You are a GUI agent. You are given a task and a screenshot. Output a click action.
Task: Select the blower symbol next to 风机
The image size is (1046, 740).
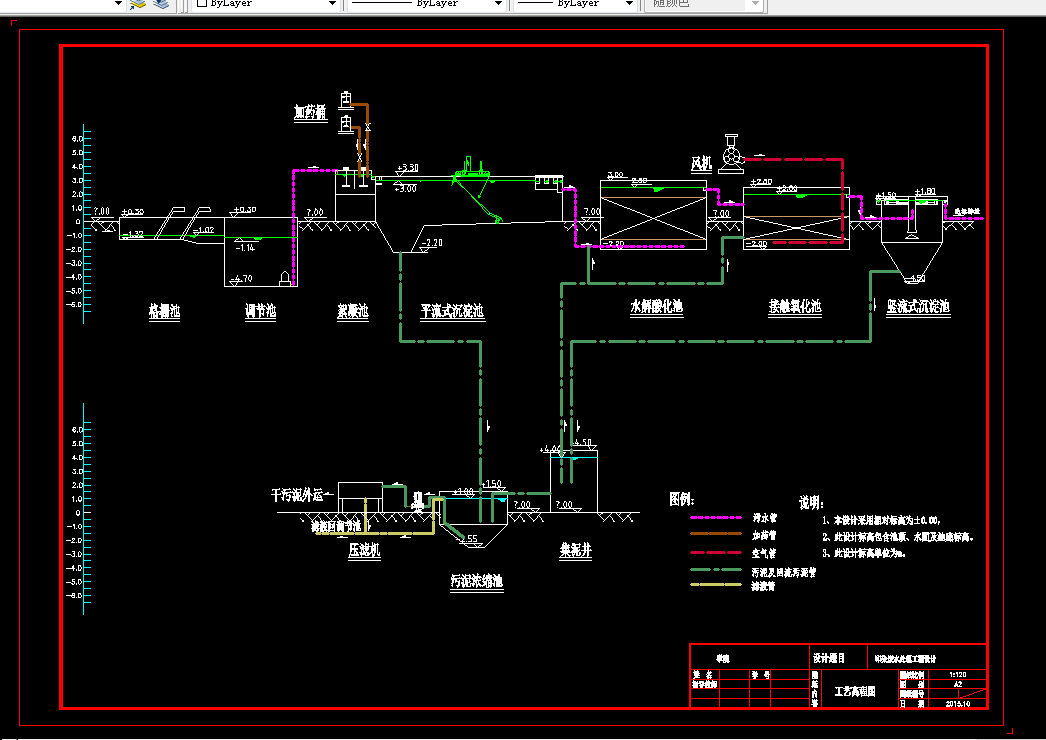click(732, 155)
